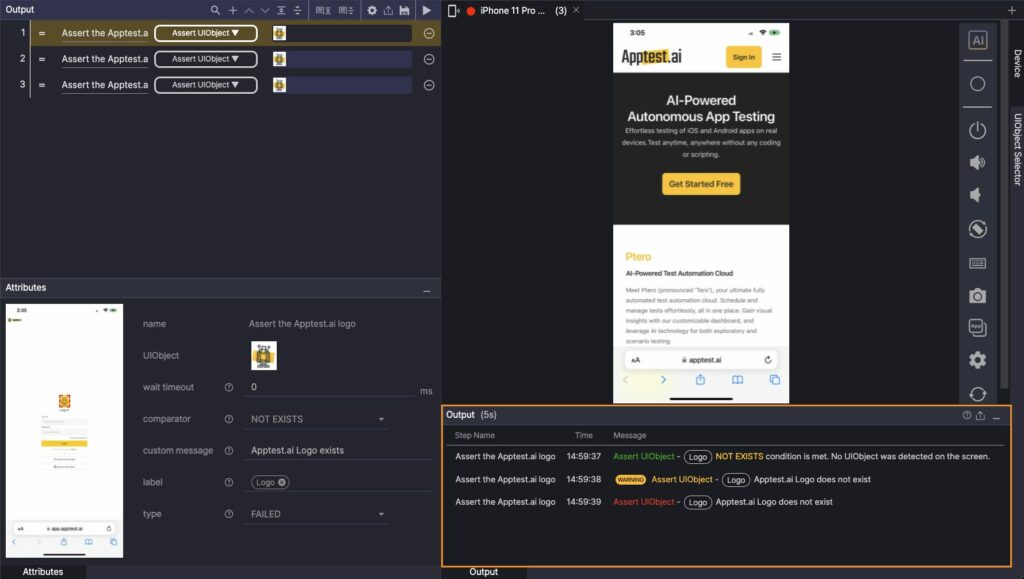The image size is (1024, 579).
Task: Open the comparator NOT EXISTS dropdown
Action: click(318, 419)
